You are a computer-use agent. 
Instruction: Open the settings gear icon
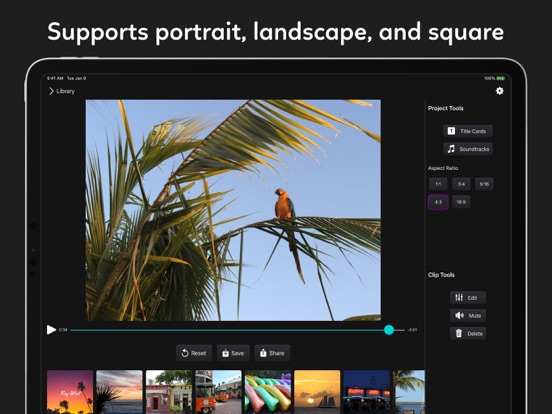pyautogui.click(x=499, y=91)
